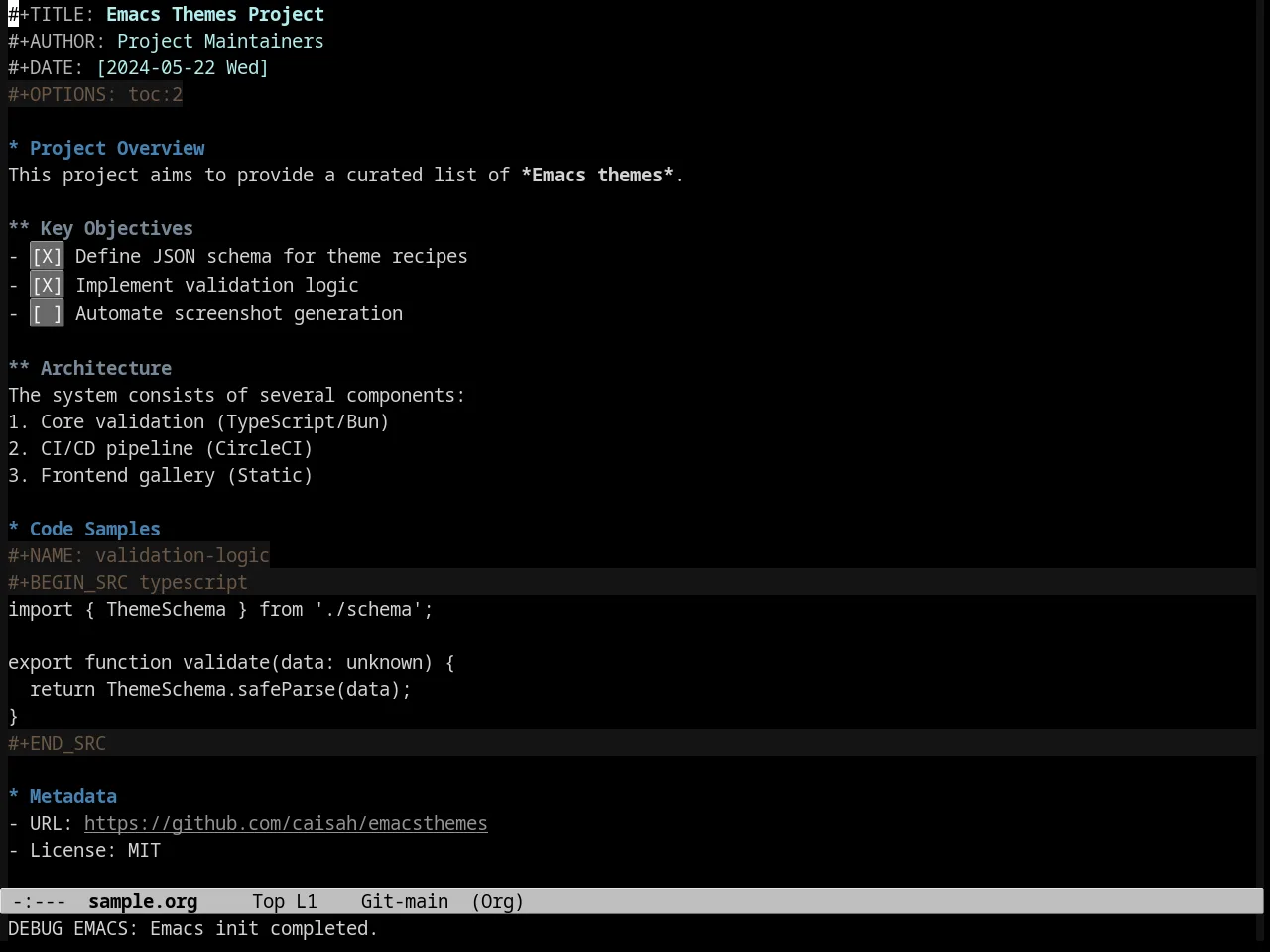Click the '#+TITLE:' keyword
This screenshot has height=952, width=1270.
(x=52, y=15)
